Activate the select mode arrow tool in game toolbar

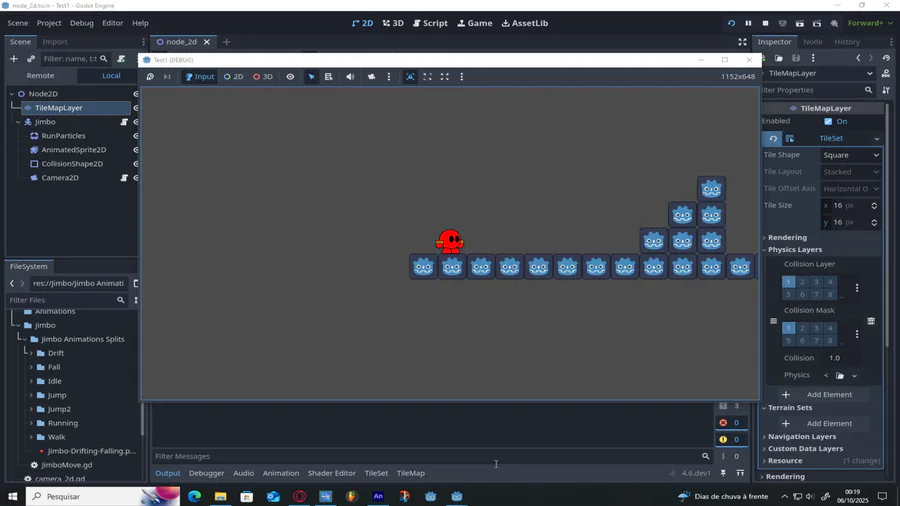(311, 76)
